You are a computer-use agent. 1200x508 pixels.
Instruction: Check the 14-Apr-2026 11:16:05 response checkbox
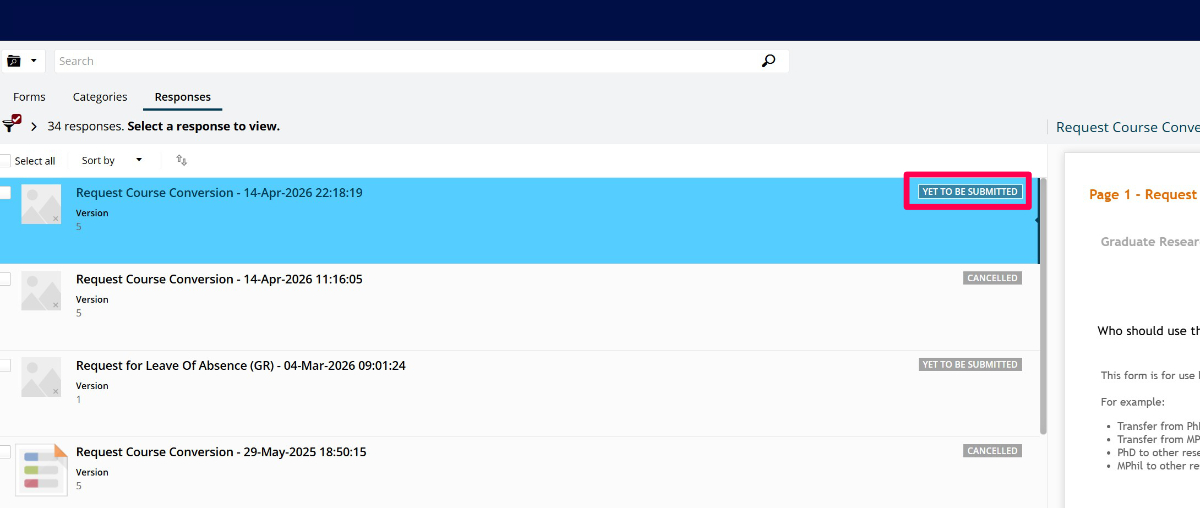click(x=5, y=279)
